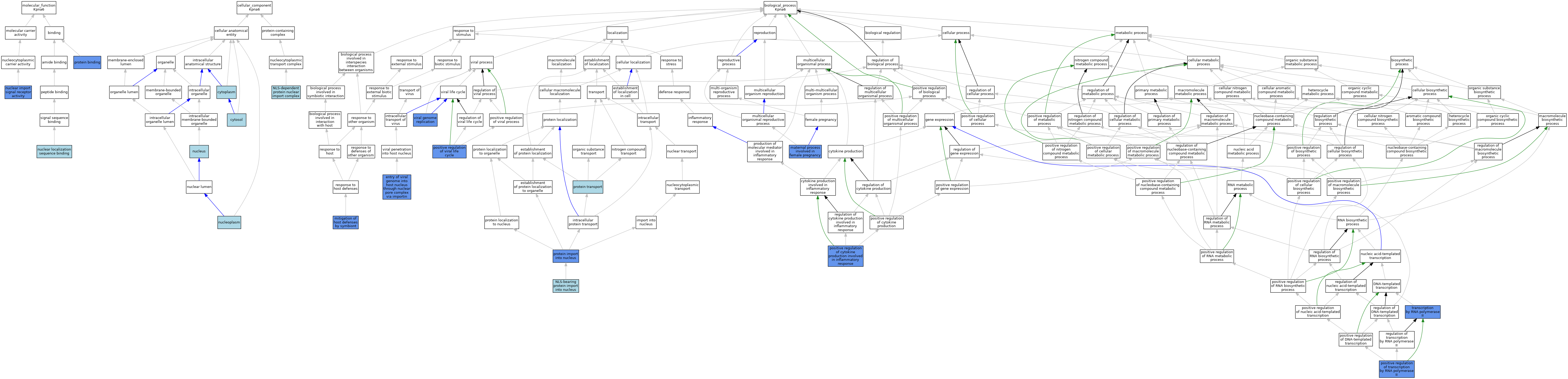Select the 'membrane-enclosed lumen' node
The width and height of the screenshot is (1568, 379).
pyautogui.click(x=126, y=62)
